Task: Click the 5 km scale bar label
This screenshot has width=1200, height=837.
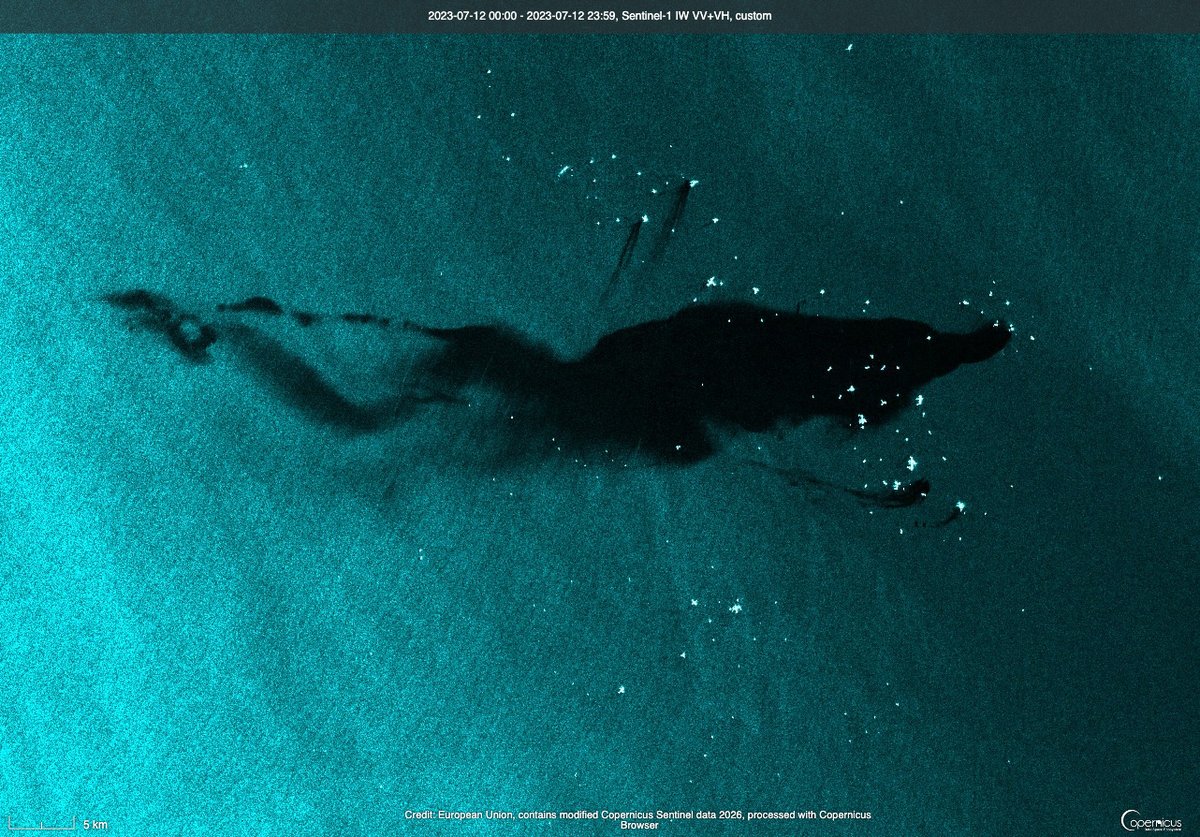Action: [95, 825]
